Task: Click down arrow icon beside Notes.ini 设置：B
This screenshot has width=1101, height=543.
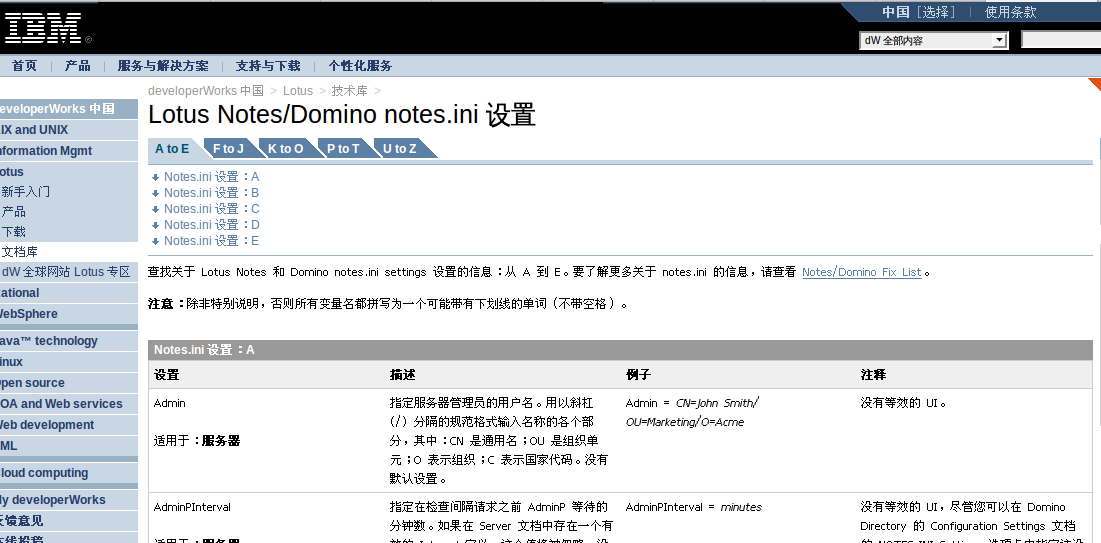Action: pos(155,193)
